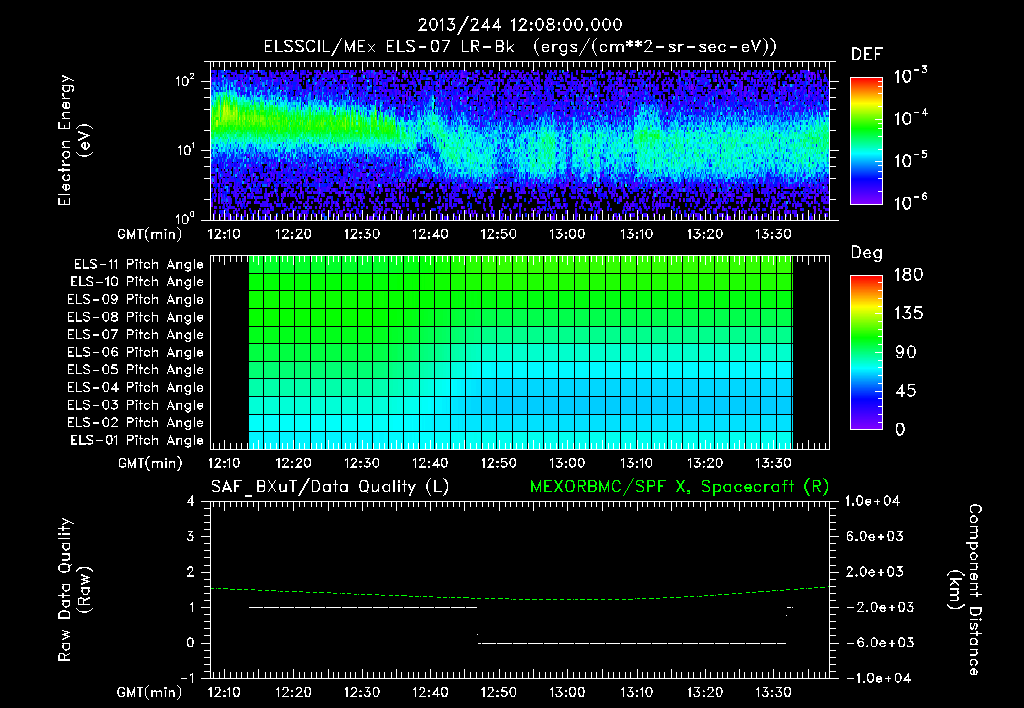Select the Raw Data Quality (Raw) axis label

(74, 590)
